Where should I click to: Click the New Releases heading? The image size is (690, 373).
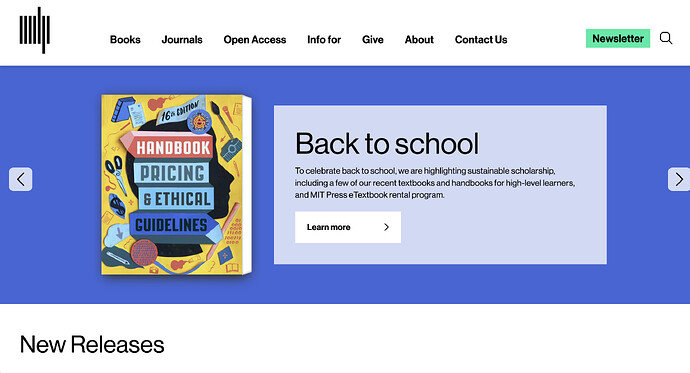pyautogui.click(x=92, y=344)
